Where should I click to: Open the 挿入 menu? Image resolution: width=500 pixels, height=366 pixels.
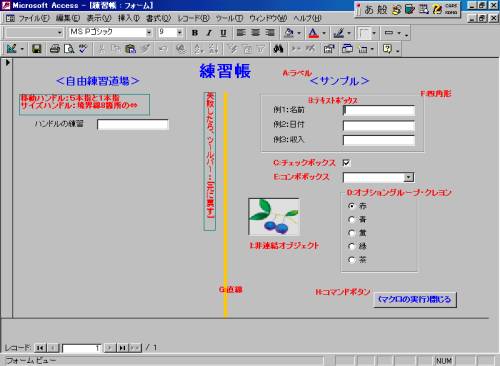[x=129, y=18]
